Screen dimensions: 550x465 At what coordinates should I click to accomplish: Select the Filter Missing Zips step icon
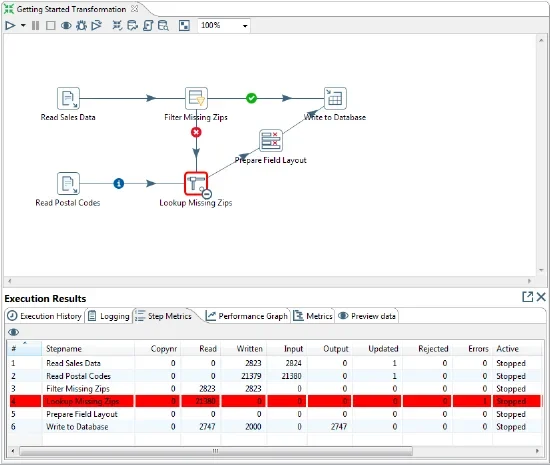[x=196, y=98]
